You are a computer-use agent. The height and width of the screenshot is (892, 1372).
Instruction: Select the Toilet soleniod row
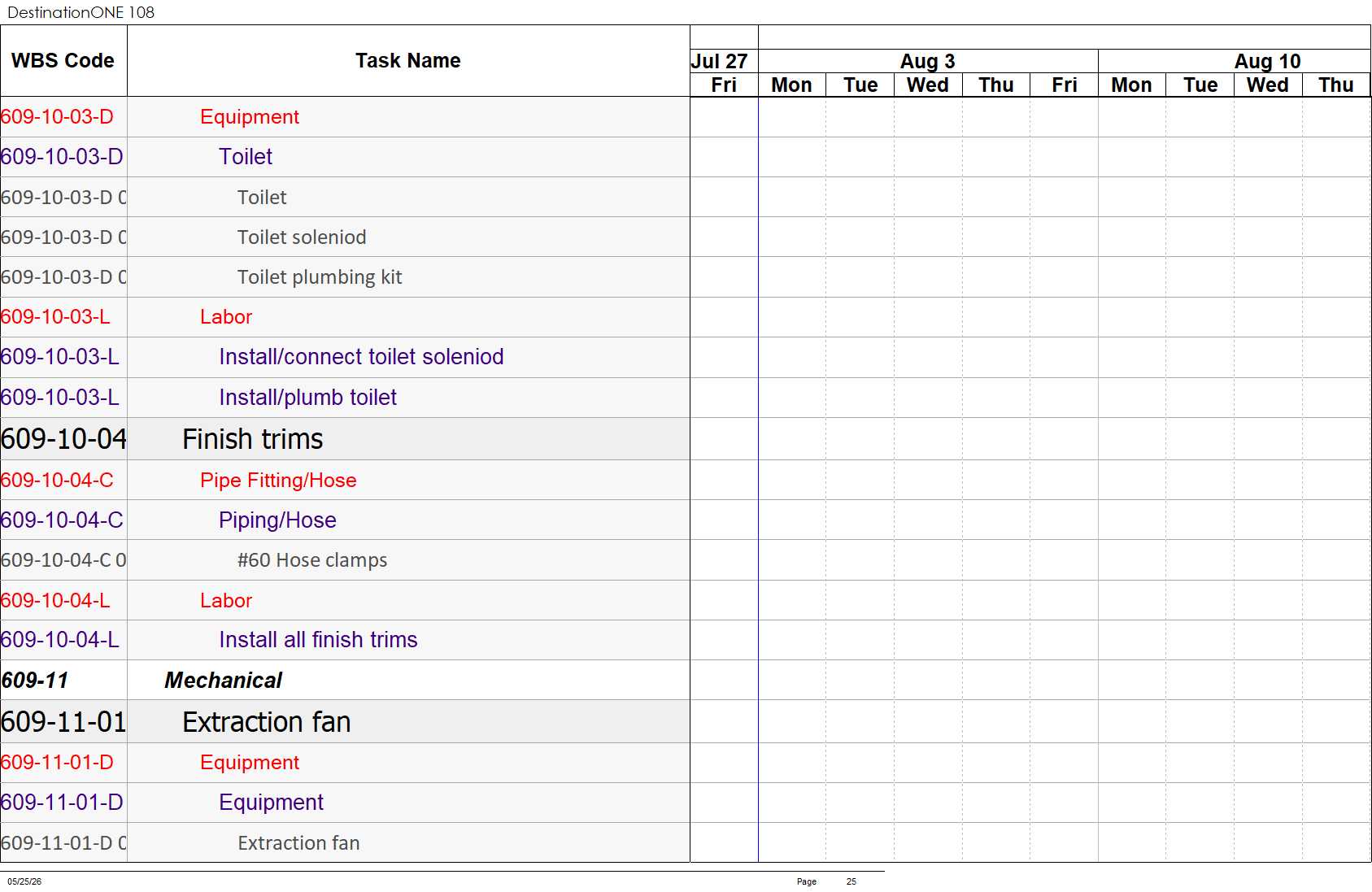[x=345, y=237]
